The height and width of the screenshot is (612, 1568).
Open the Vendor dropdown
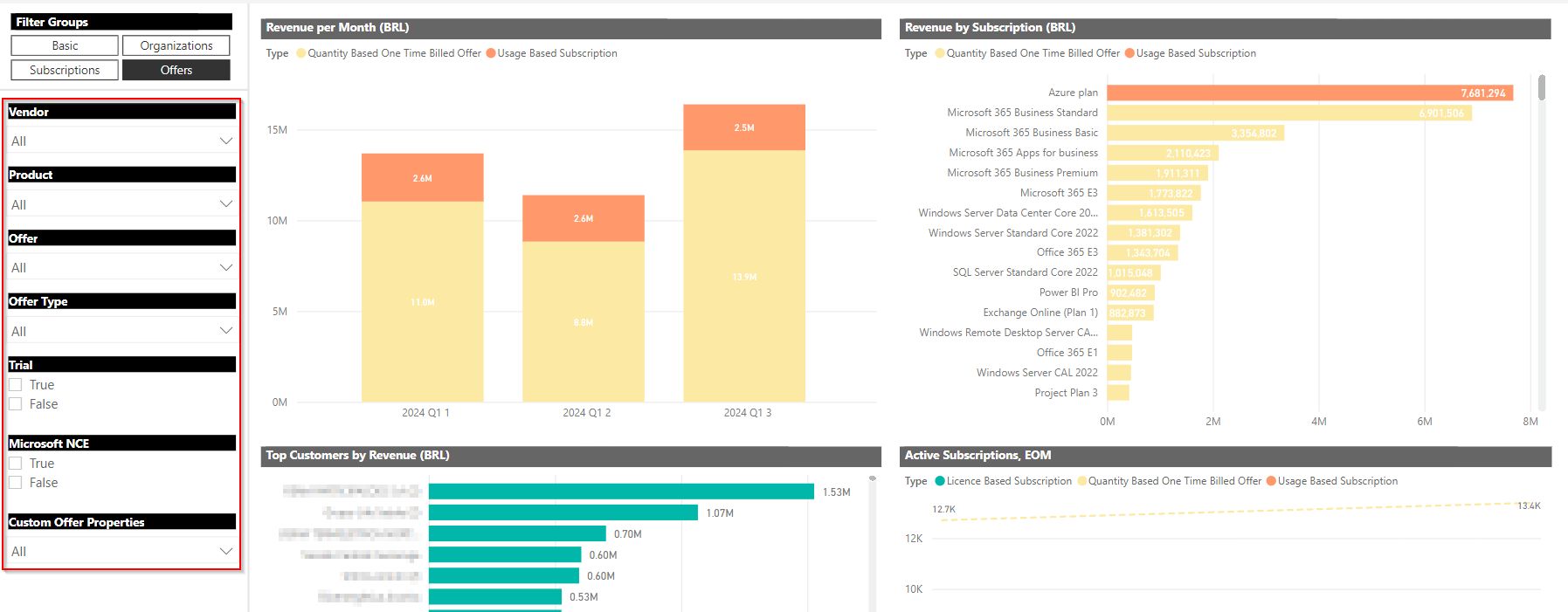[x=121, y=141]
